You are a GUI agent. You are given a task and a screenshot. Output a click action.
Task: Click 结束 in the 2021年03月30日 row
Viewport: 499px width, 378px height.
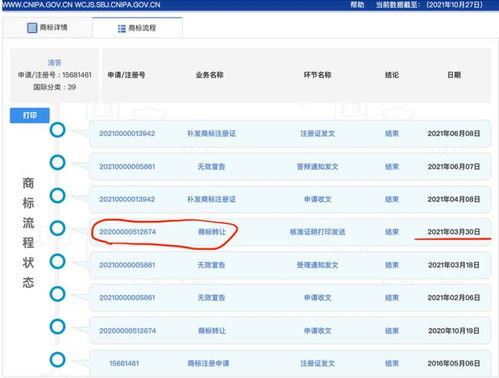pyautogui.click(x=392, y=232)
